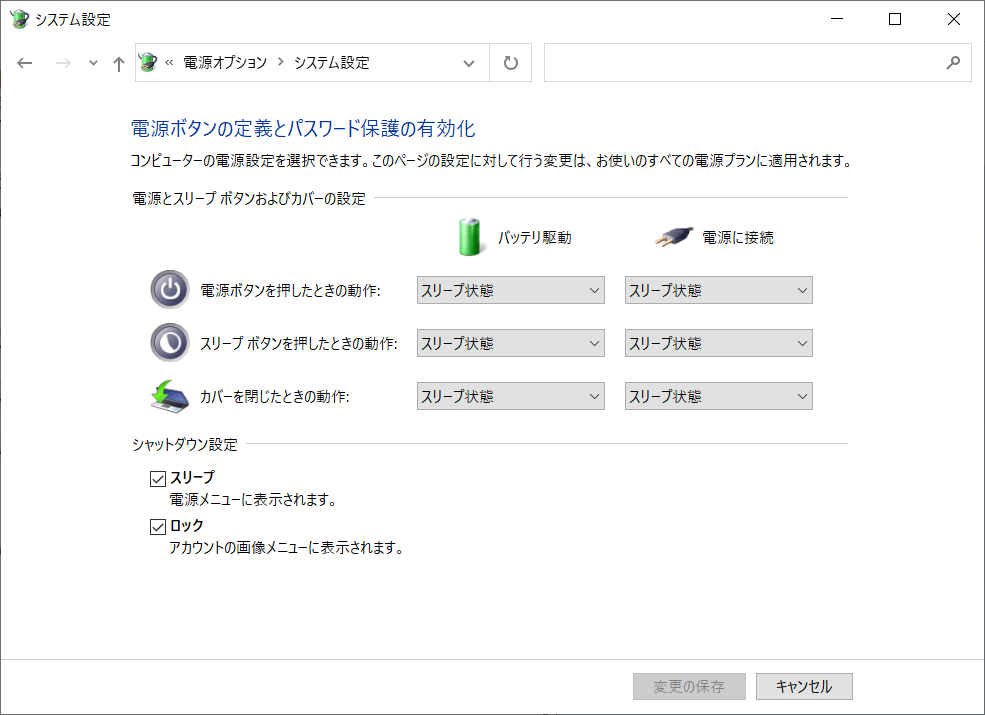
Task: Click the laptop lid close icon
Action: pos(170,396)
